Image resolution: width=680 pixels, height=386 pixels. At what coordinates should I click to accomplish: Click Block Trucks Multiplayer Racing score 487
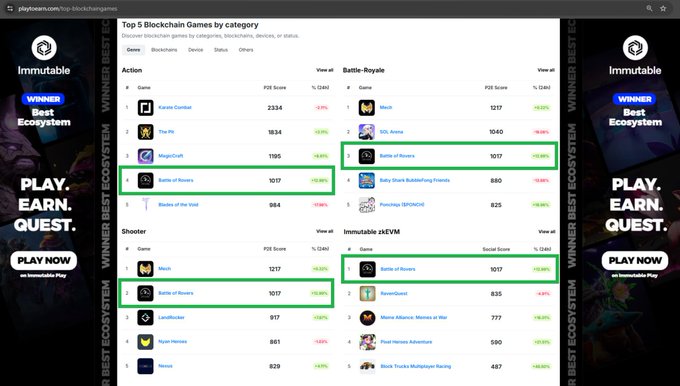click(x=496, y=366)
